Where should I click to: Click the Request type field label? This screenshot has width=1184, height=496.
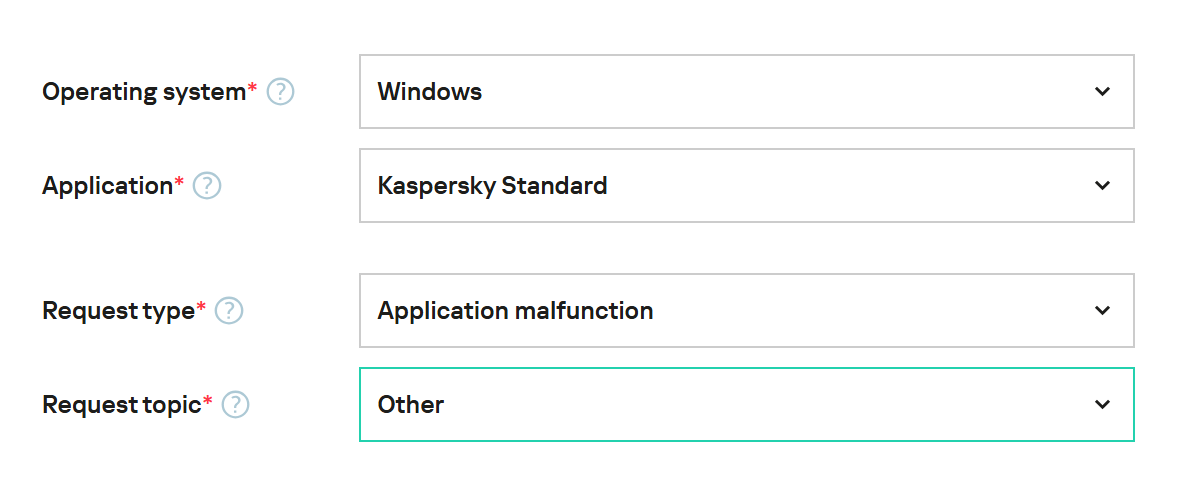[118, 310]
